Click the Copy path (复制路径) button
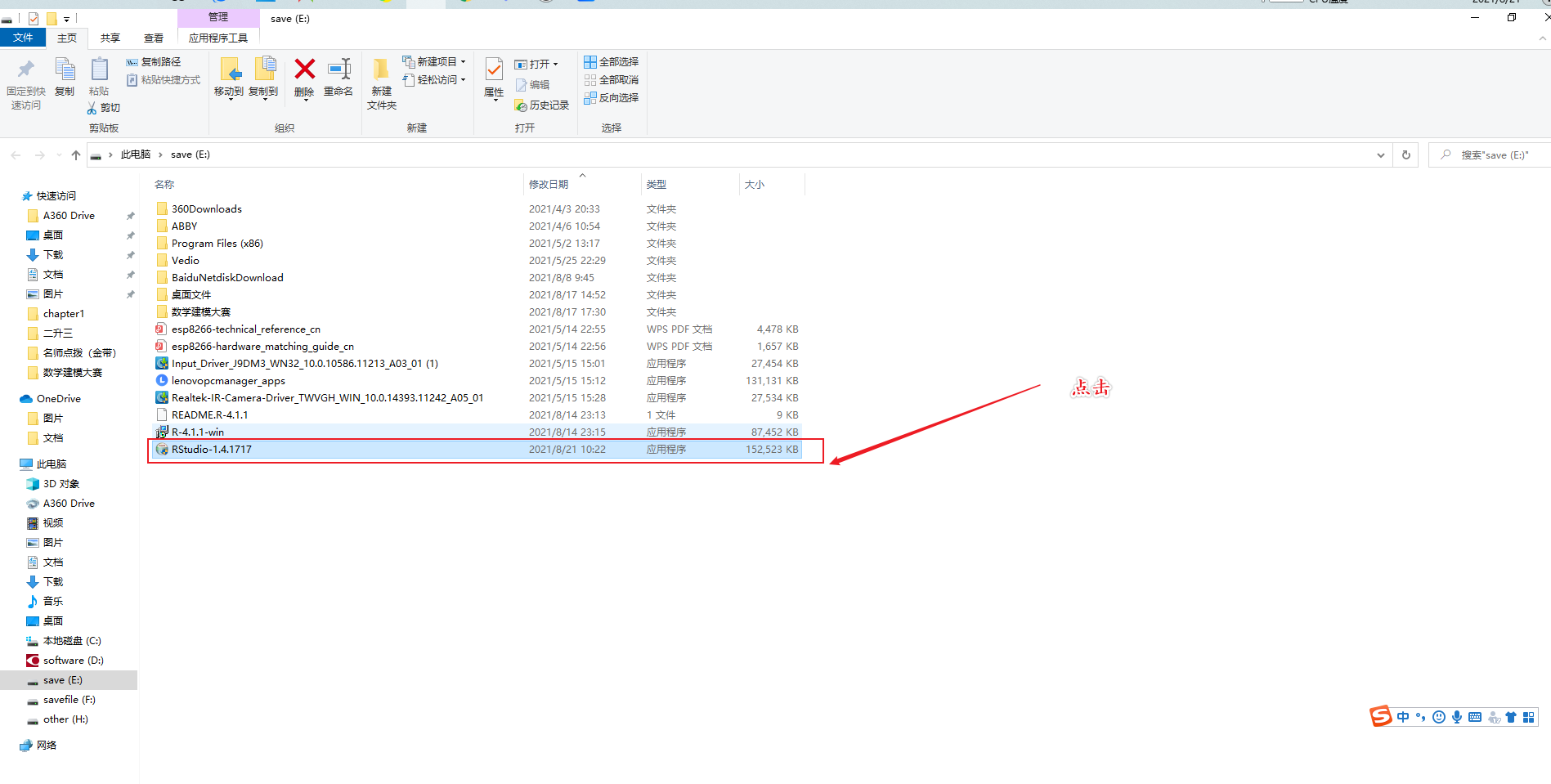The image size is (1551, 784). tap(154, 62)
